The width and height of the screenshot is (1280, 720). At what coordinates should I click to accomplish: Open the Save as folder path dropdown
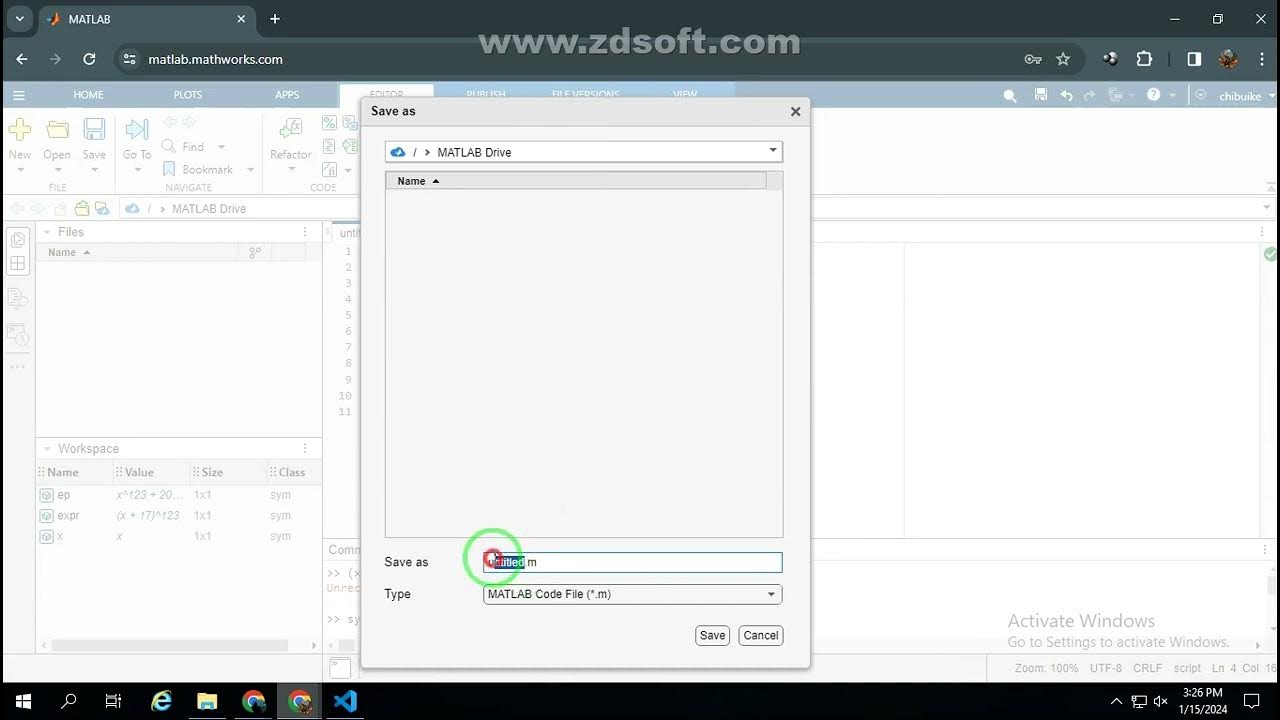click(x=772, y=152)
